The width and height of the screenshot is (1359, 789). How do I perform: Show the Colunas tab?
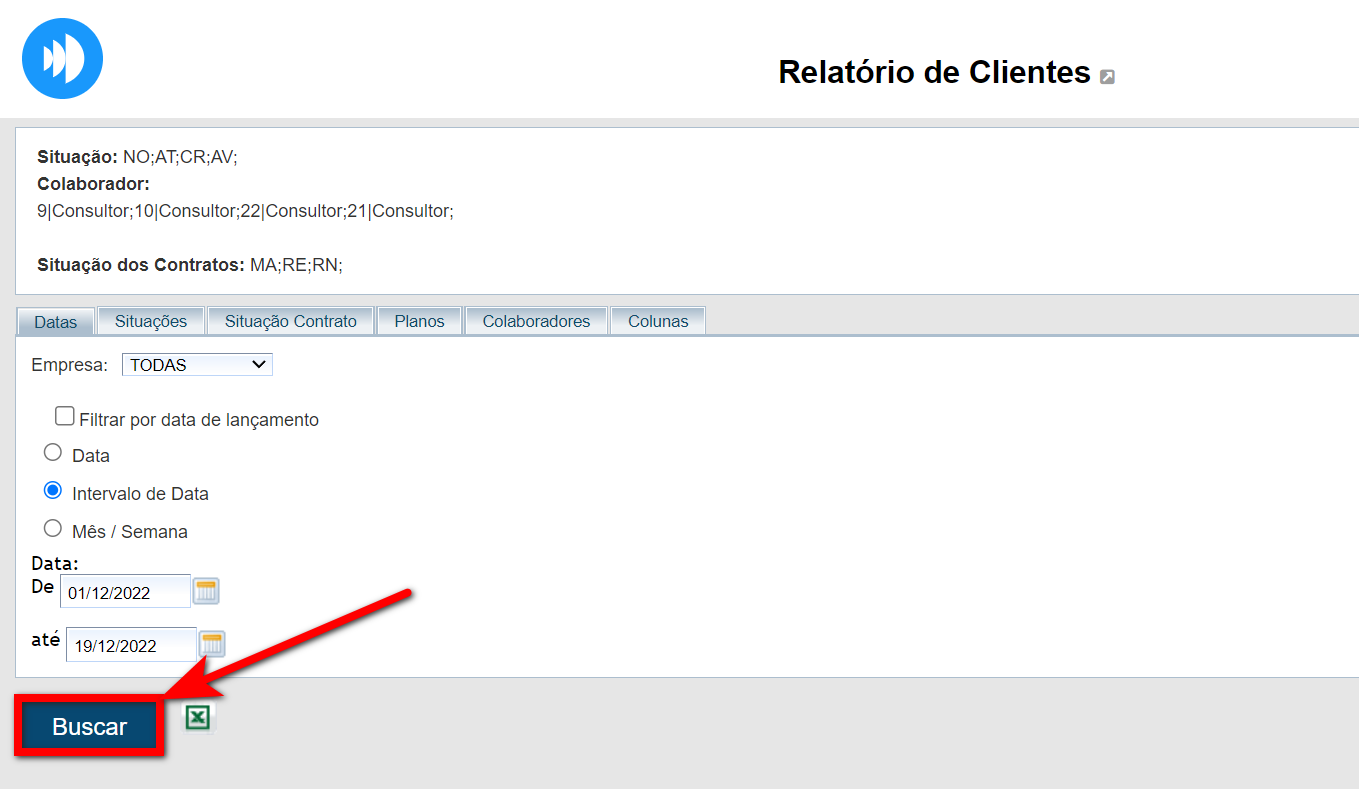click(x=658, y=321)
